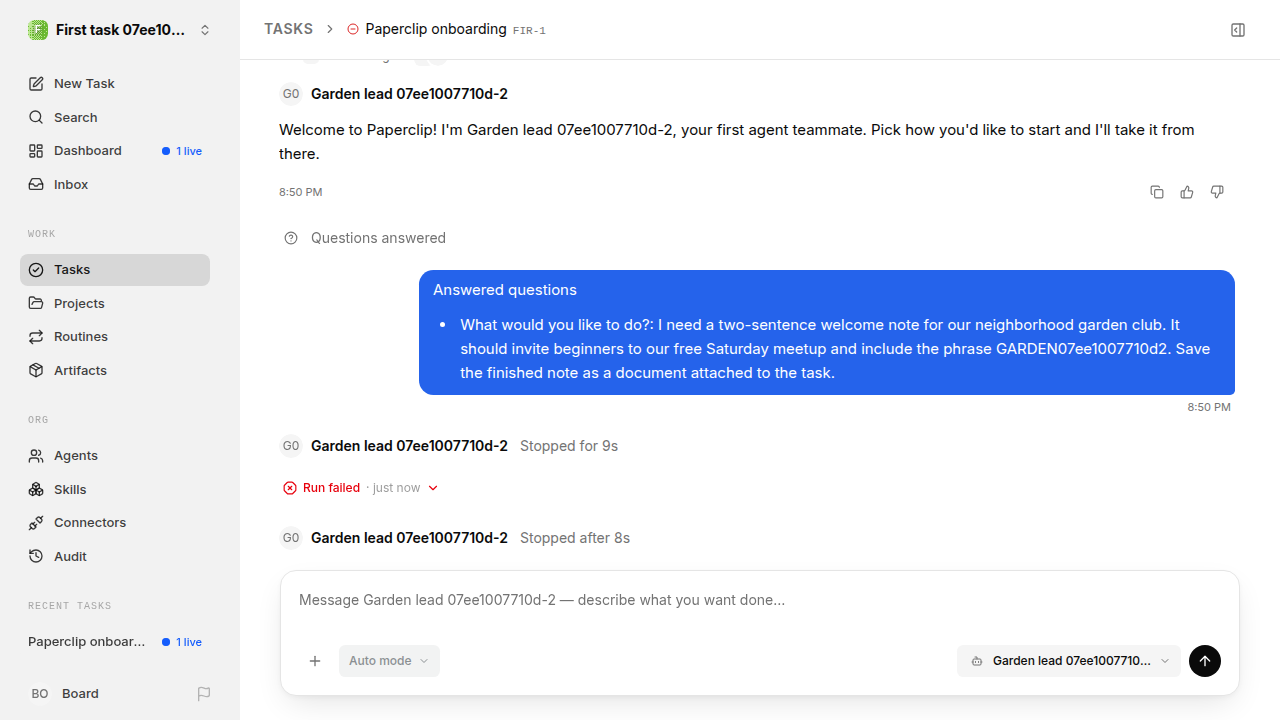Give a thumbs down to the welcome message

click(x=1217, y=192)
